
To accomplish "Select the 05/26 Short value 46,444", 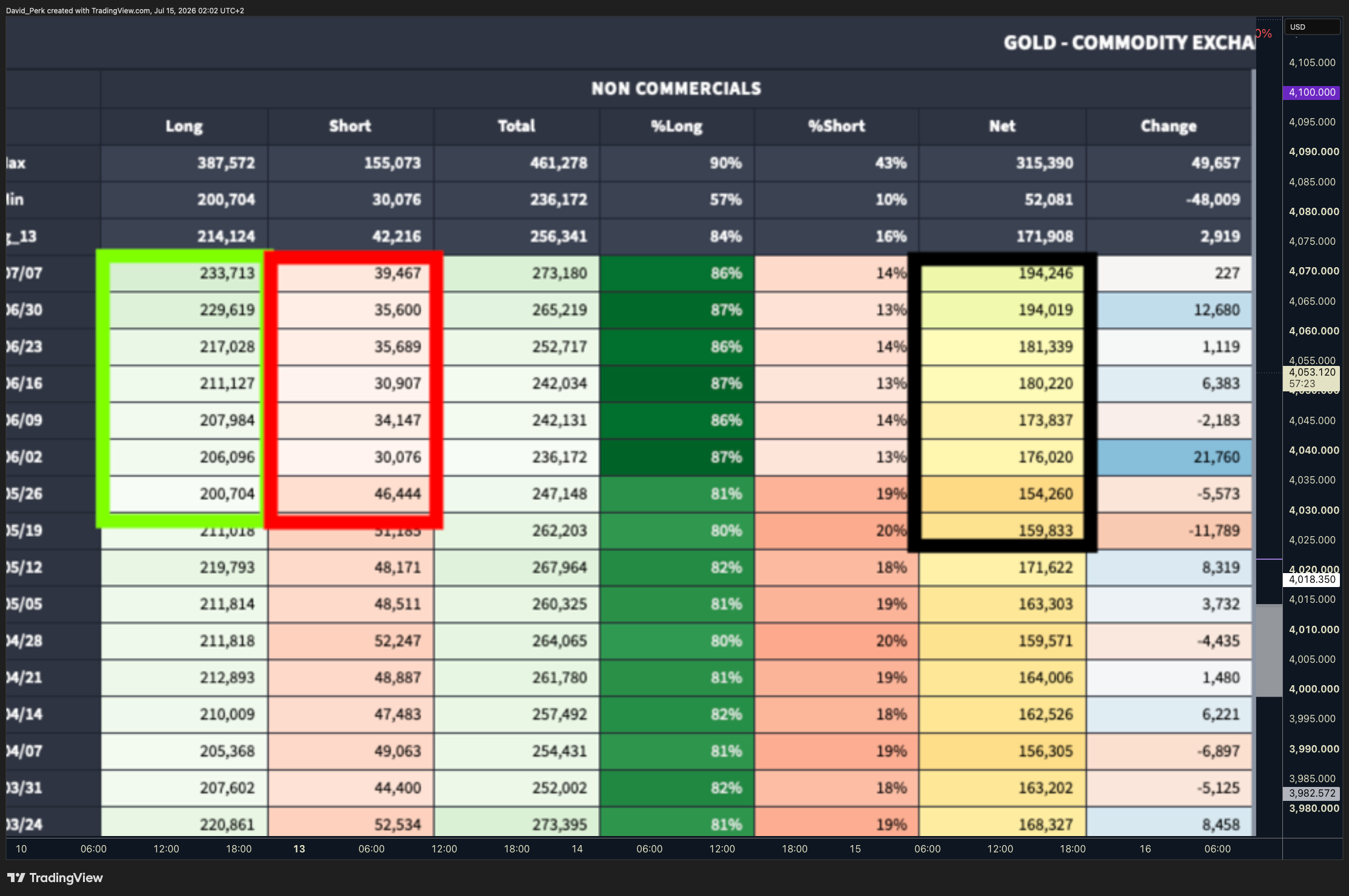I will (398, 494).
